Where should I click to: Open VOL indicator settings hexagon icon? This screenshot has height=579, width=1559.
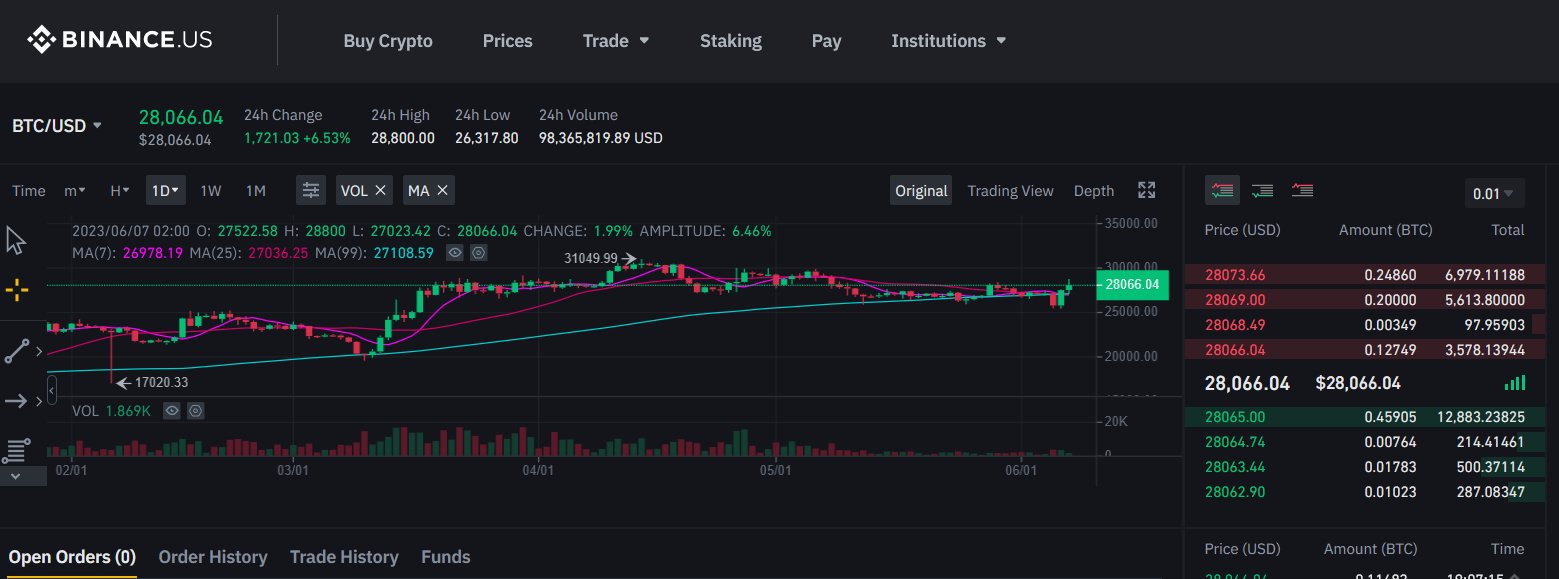point(195,410)
